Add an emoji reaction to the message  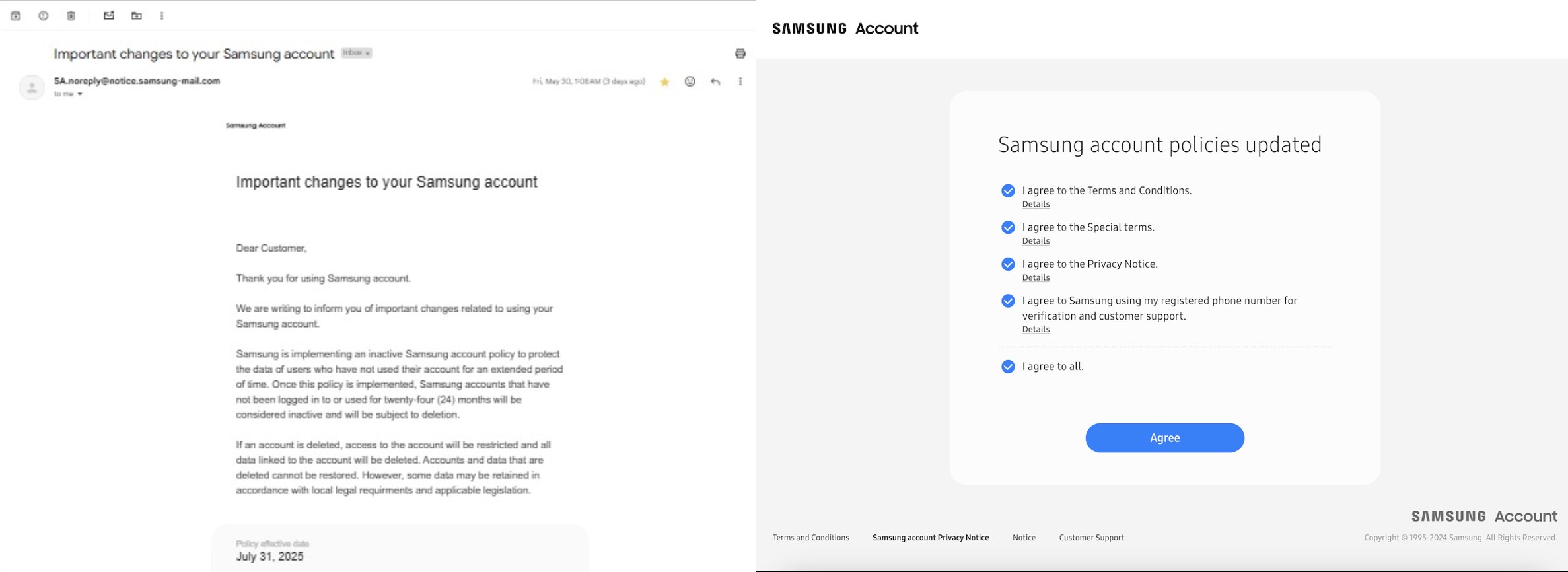(x=690, y=82)
